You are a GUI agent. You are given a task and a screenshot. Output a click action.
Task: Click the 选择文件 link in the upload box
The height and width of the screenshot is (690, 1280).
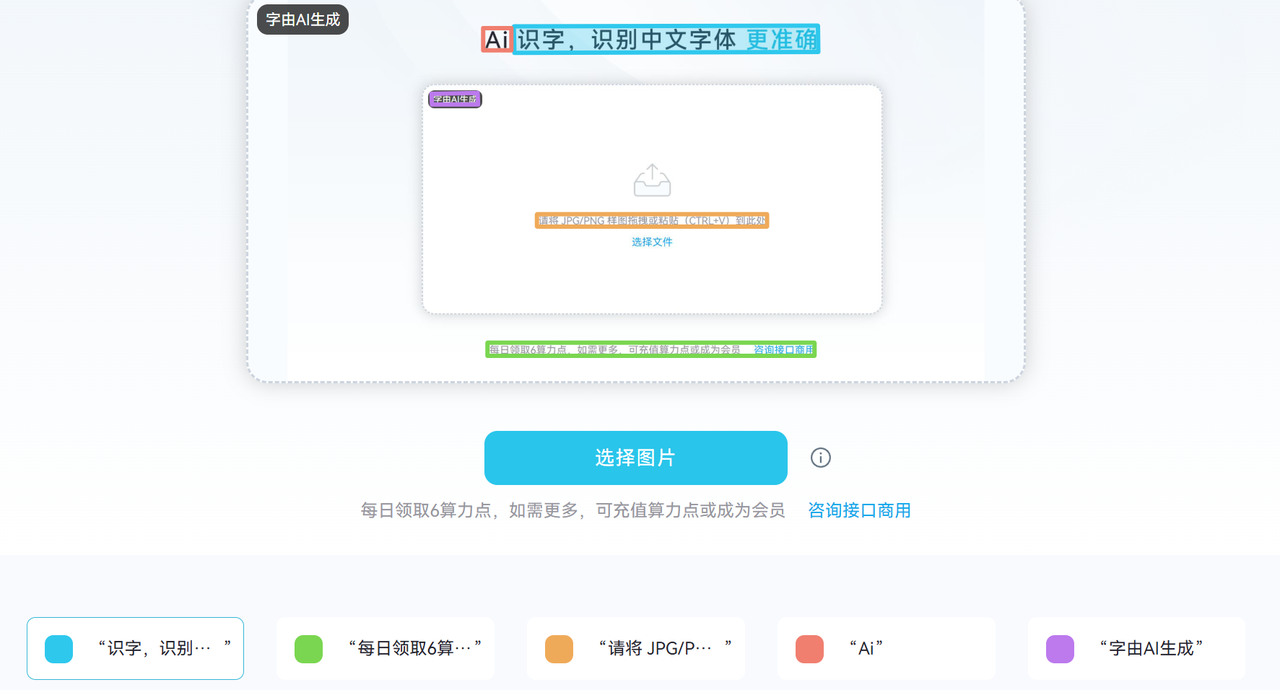coord(652,242)
